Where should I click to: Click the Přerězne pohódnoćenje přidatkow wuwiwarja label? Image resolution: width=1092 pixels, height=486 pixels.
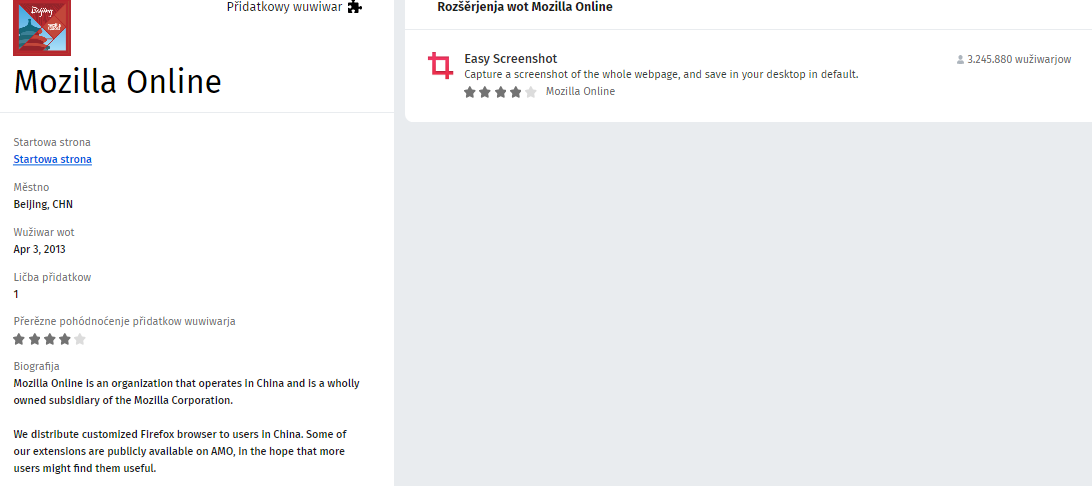125,322
